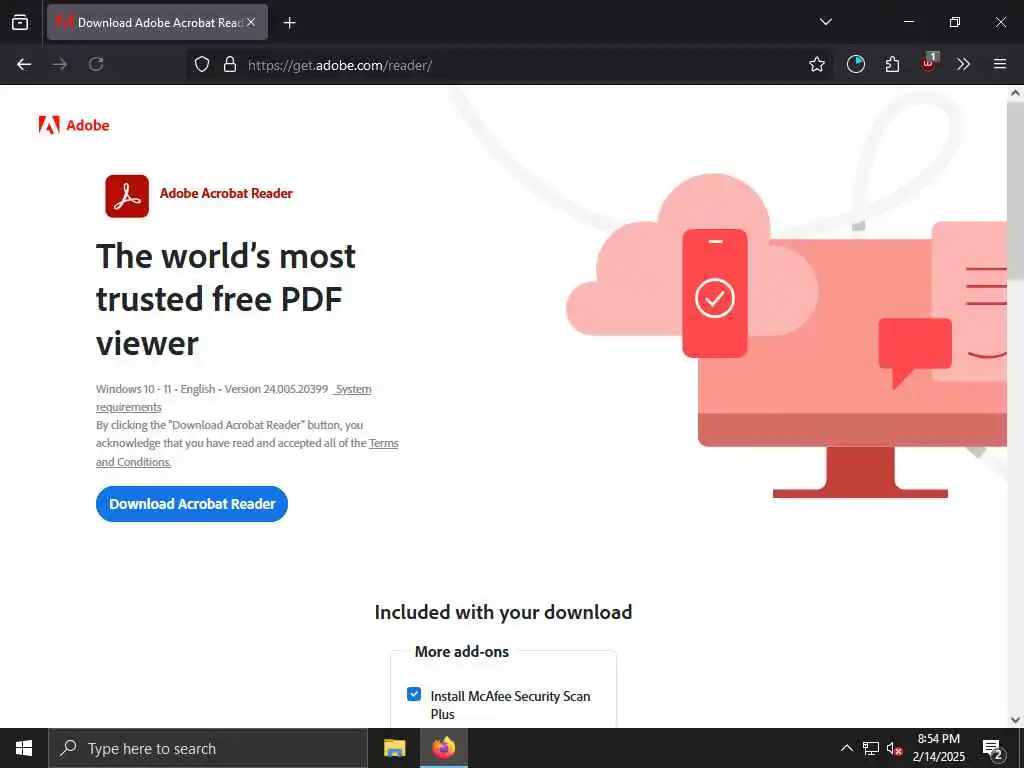Click the 'Adobe Acrobat Reader' product name text
1024x768 pixels.
tap(226, 193)
